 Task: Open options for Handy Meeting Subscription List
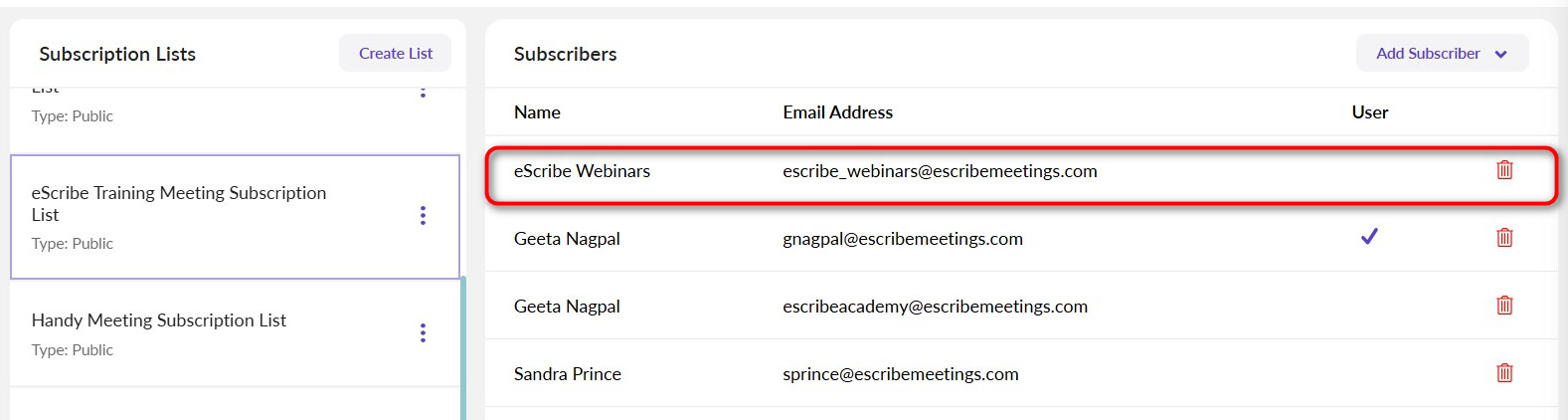(423, 332)
